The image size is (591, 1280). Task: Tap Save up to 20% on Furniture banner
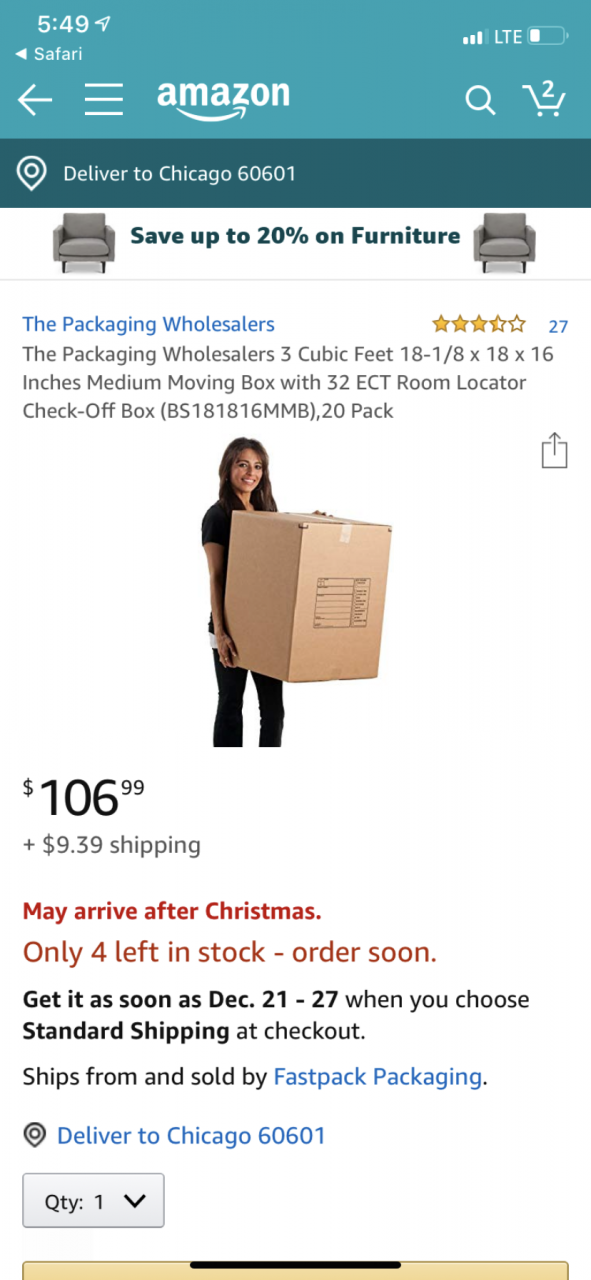pyautogui.click(x=295, y=243)
